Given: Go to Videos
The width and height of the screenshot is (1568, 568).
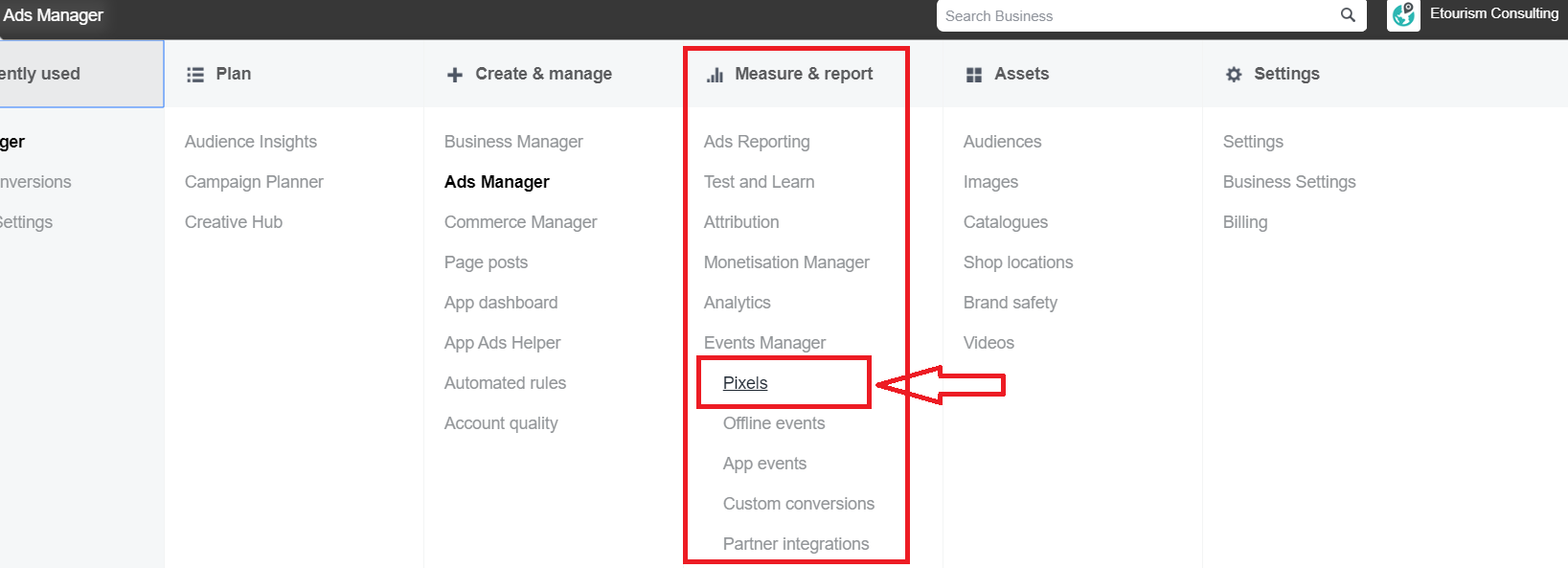Looking at the screenshot, I should [989, 343].
